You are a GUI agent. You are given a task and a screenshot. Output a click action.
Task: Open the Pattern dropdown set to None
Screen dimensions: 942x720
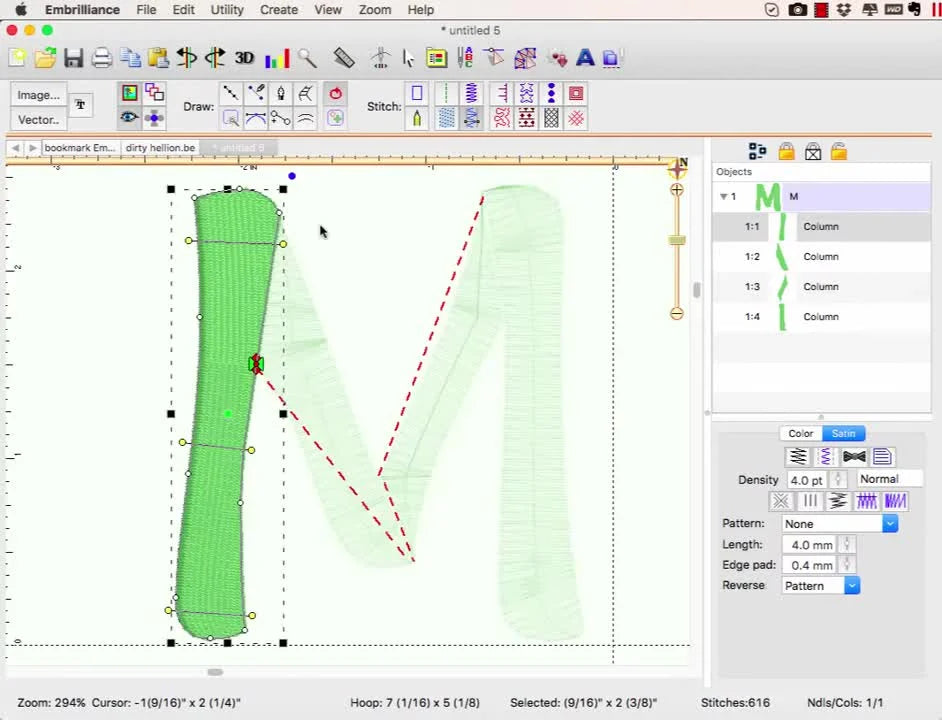coord(840,523)
